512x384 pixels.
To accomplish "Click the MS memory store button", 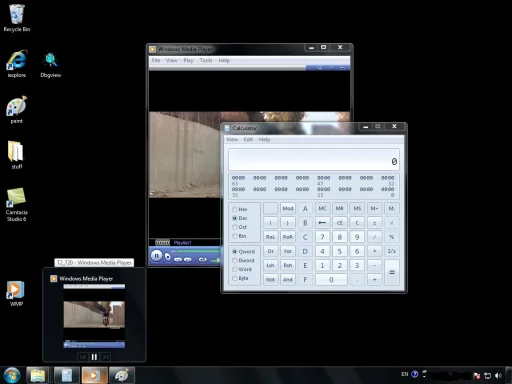I will click(x=357, y=209).
